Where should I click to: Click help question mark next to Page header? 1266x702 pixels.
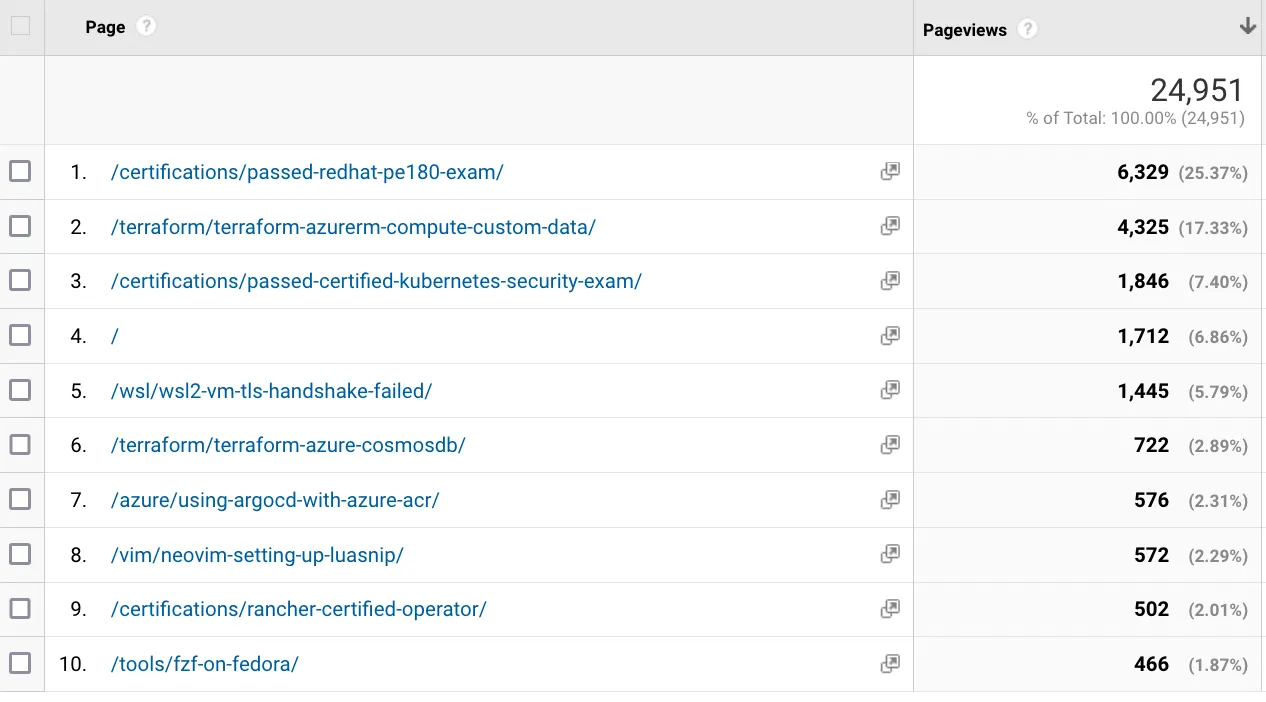(x=146, y=27)
